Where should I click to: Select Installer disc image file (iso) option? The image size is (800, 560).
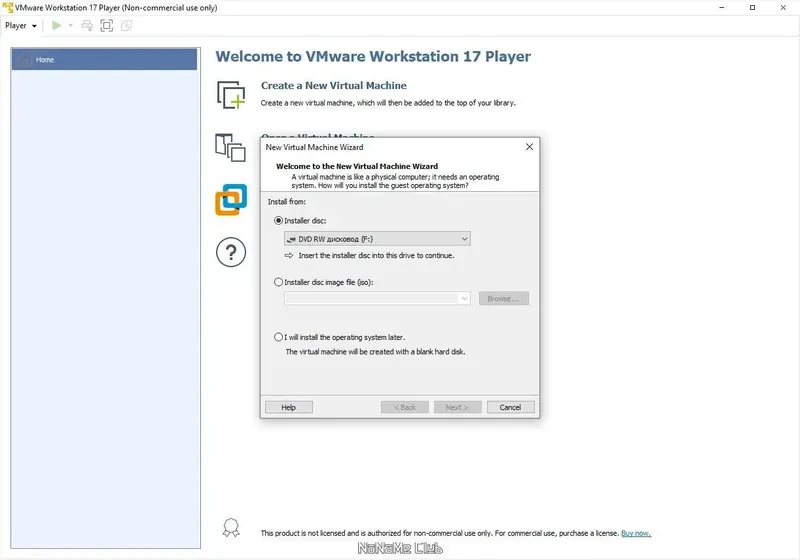click(x=279, y=282)
